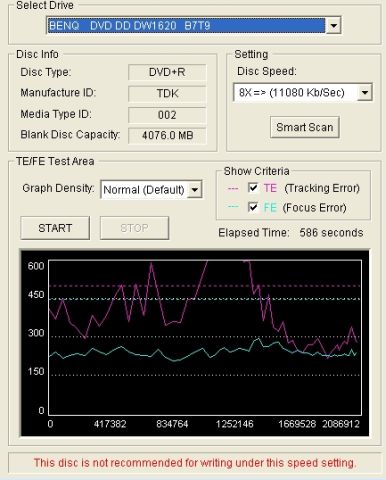Open the Select Drive dropdown arrow
The height and width of the screenshot is (480, 386).
pyautogui.click(x=333, y=25)
